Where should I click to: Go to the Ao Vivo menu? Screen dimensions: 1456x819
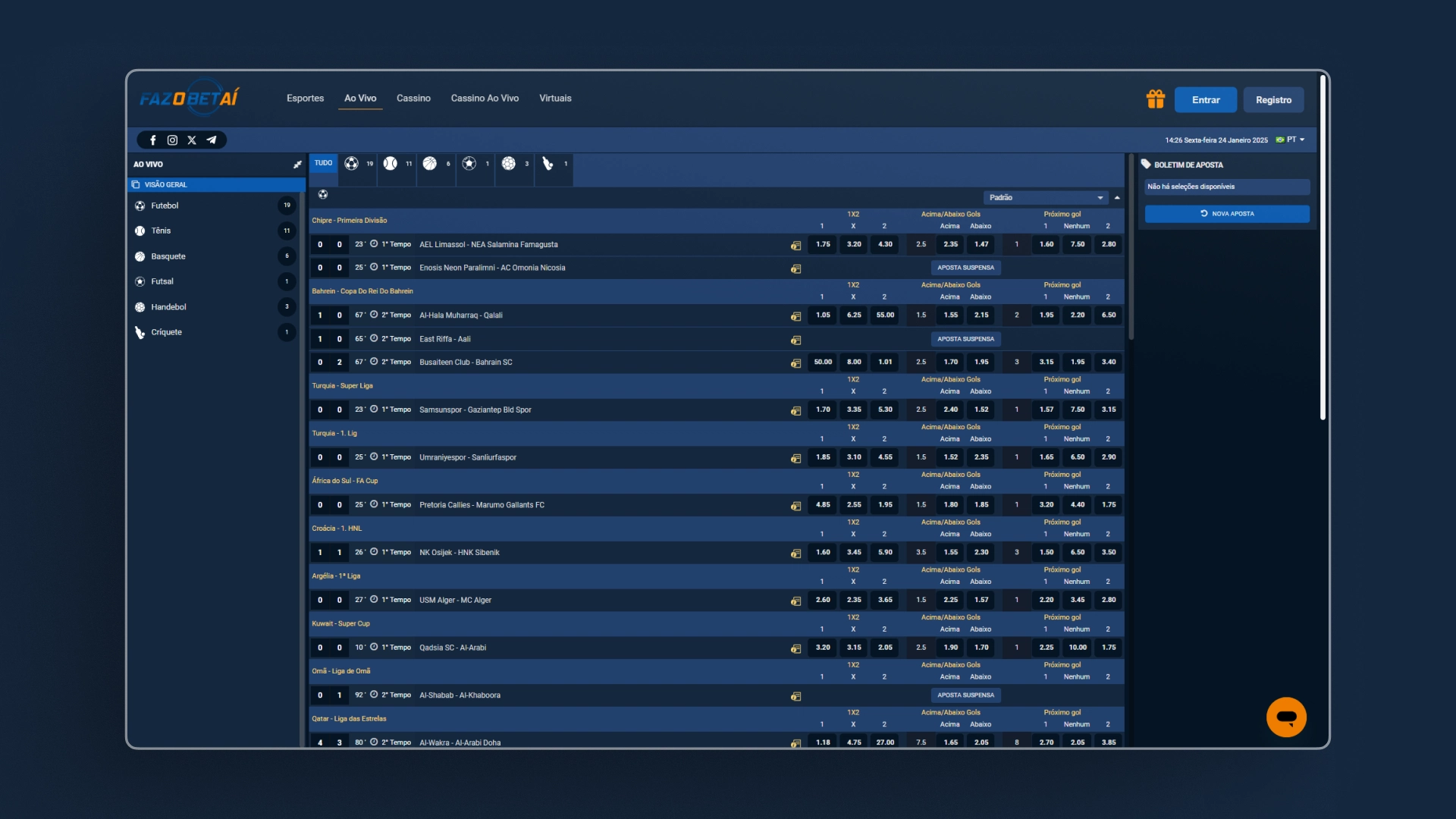[360, 99]
